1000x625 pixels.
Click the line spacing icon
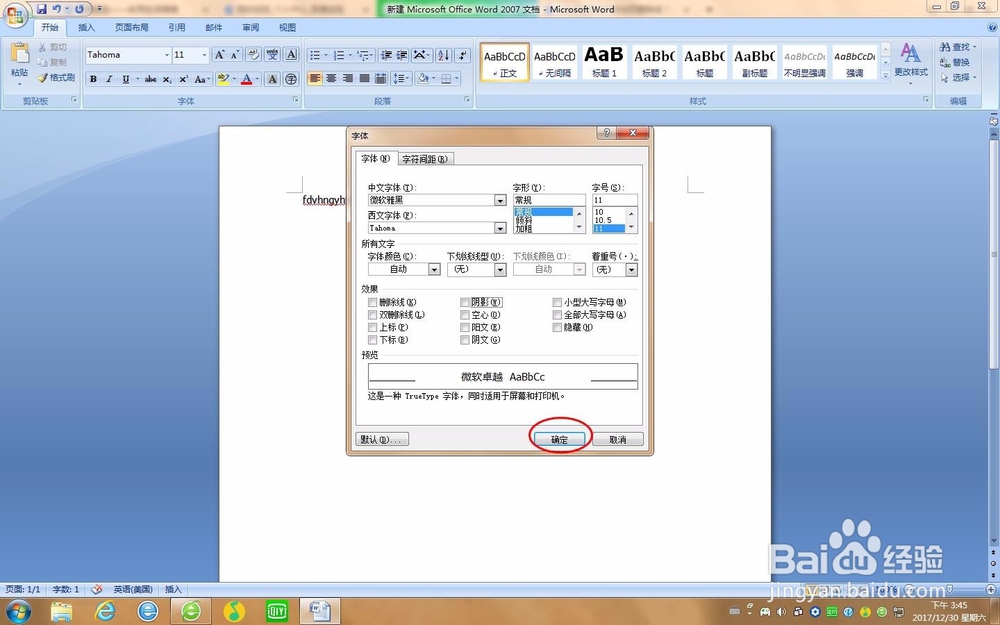(x=399, y=78)
